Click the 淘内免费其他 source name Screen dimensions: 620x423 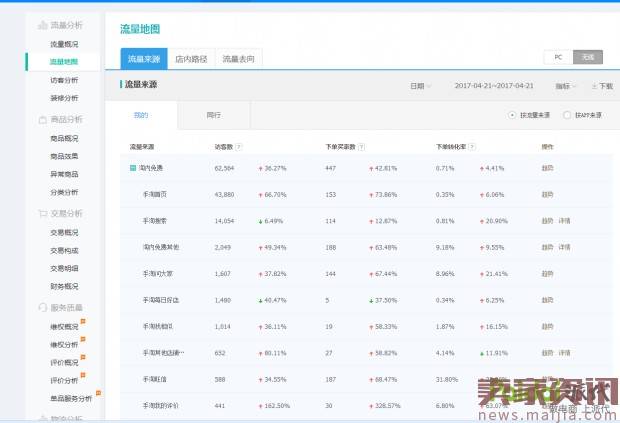coord(161,247)
